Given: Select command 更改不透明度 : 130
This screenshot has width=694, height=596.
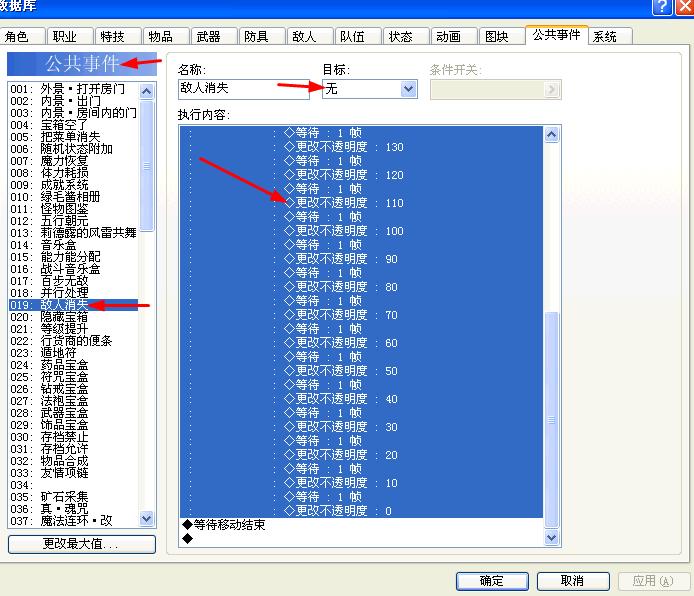Looking at the screenshot, I should coord(362,147).
